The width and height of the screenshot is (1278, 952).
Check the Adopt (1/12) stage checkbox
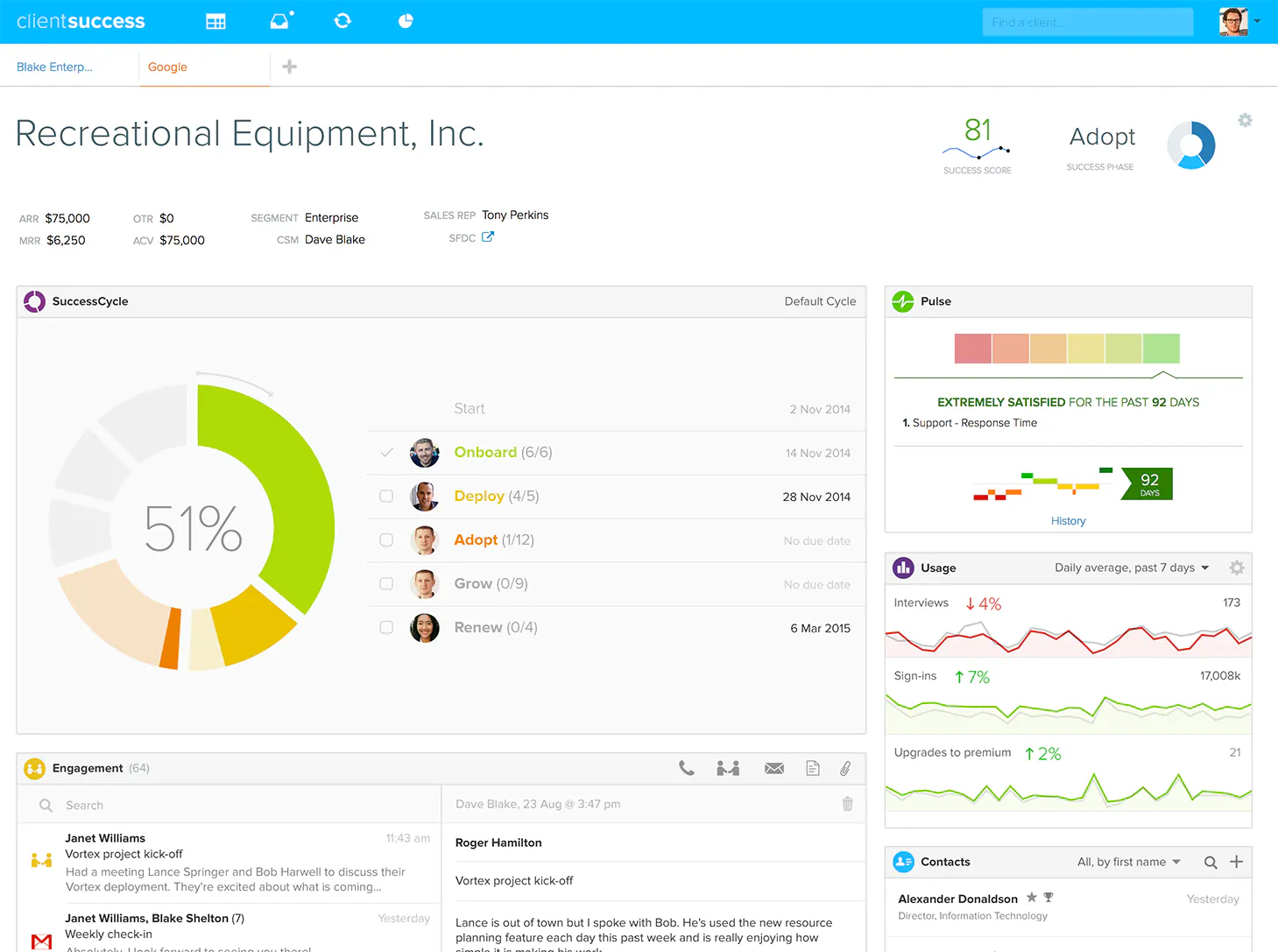[x=386, y=539]
